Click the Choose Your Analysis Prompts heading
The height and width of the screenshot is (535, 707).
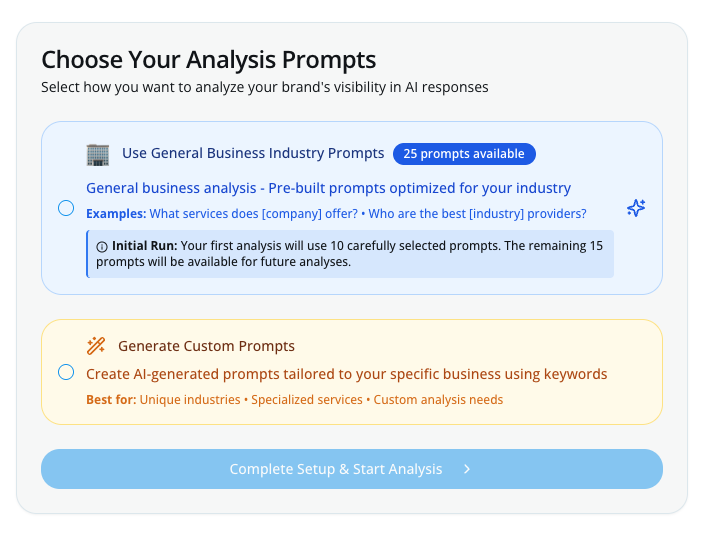pyautogui.click(x=208, y=59)
